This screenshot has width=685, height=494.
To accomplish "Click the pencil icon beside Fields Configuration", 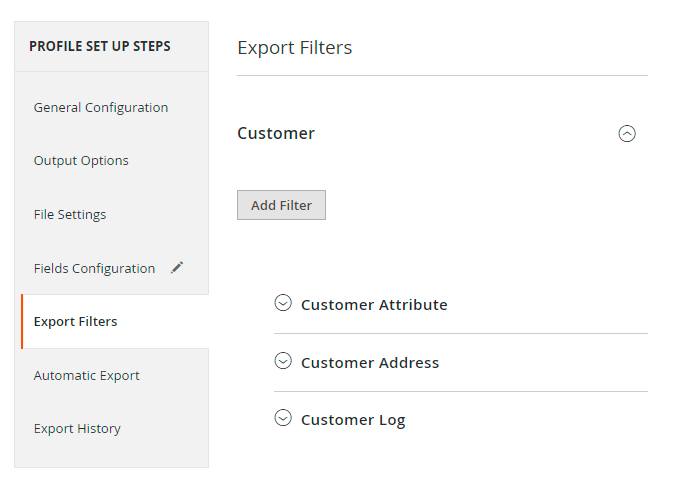I will pos(177,267).
